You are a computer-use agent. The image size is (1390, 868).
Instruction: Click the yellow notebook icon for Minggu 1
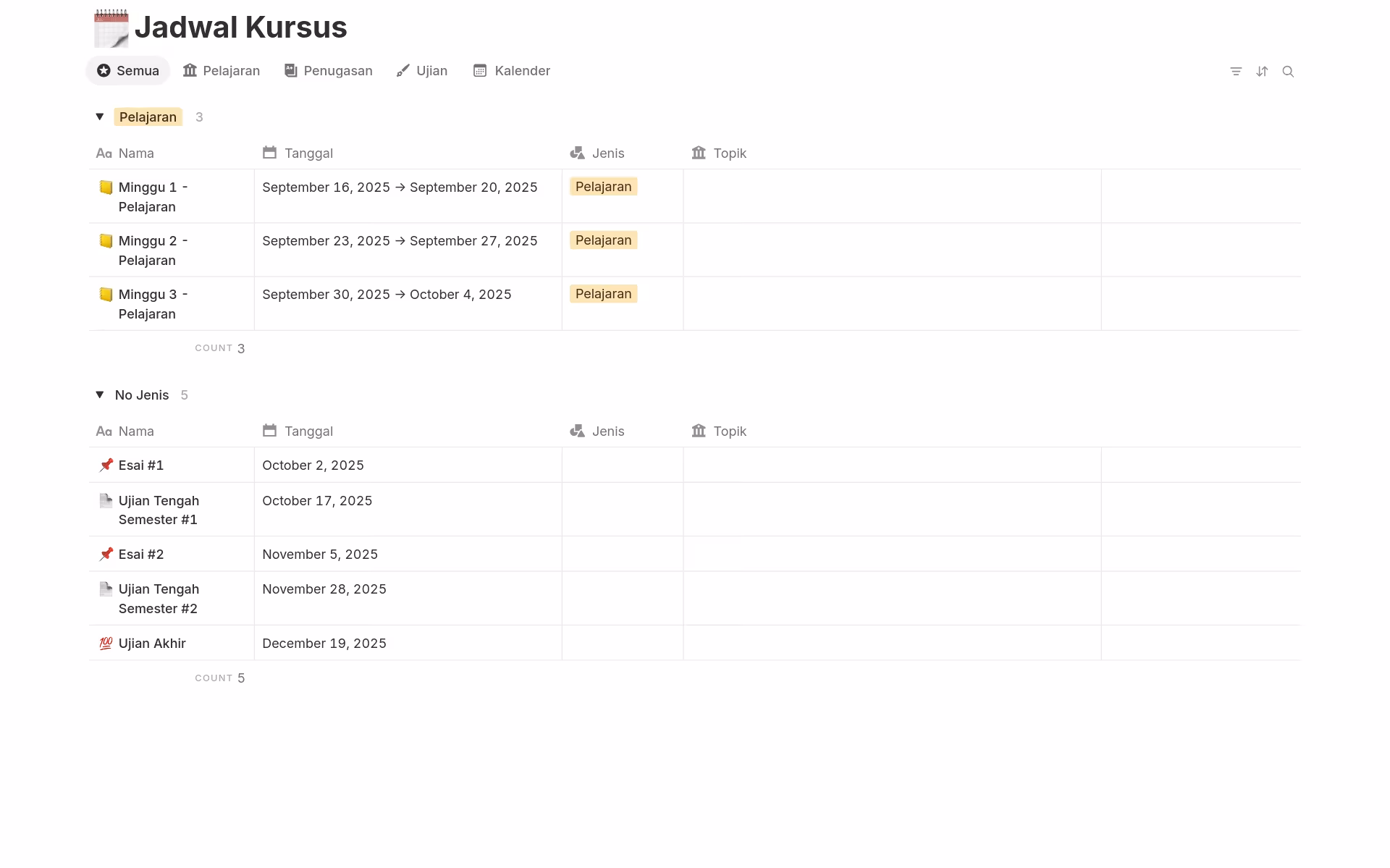[106, 187]
